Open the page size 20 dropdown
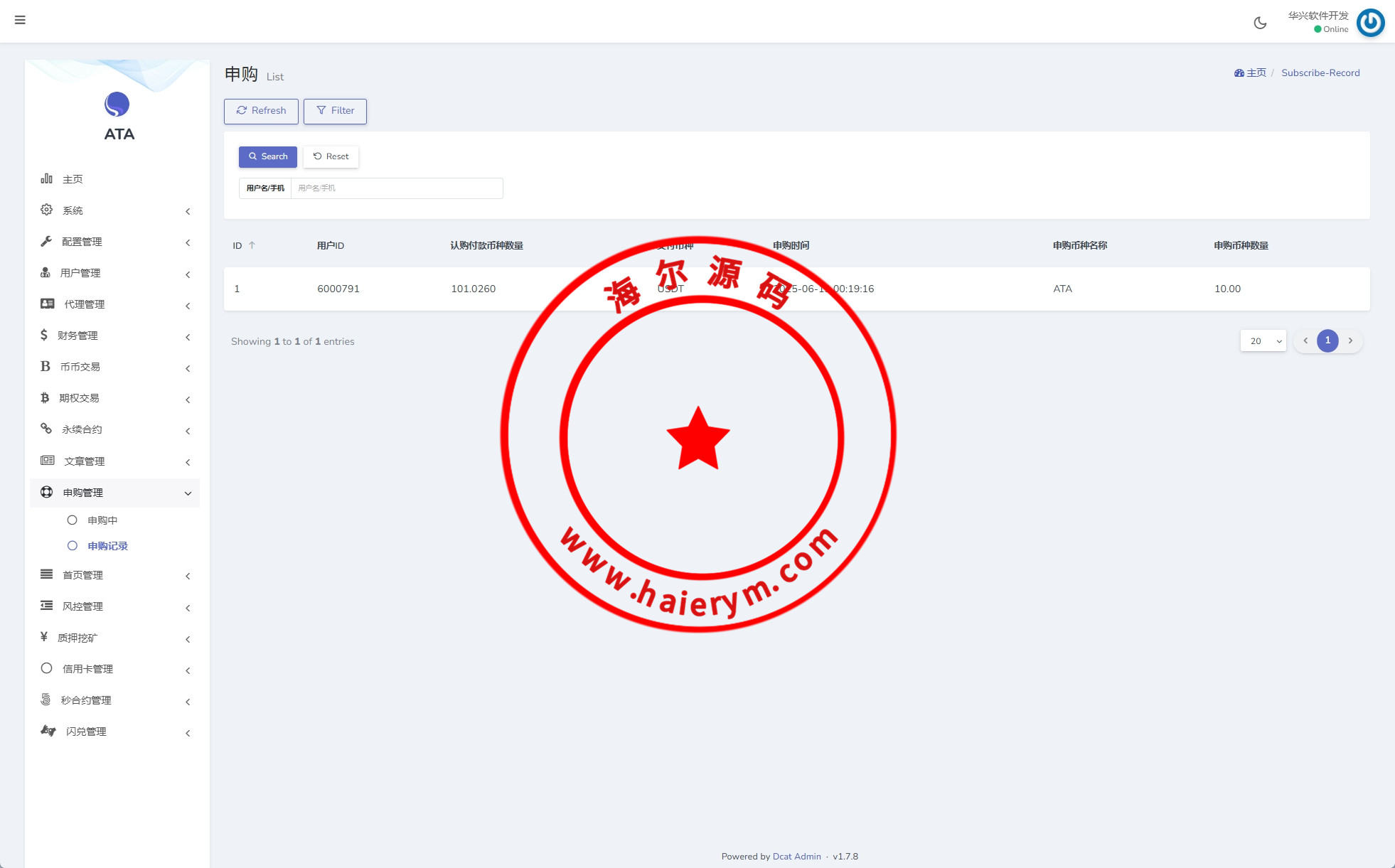The width and height of the screenshot is (1395, 868). pos(1263,341)
